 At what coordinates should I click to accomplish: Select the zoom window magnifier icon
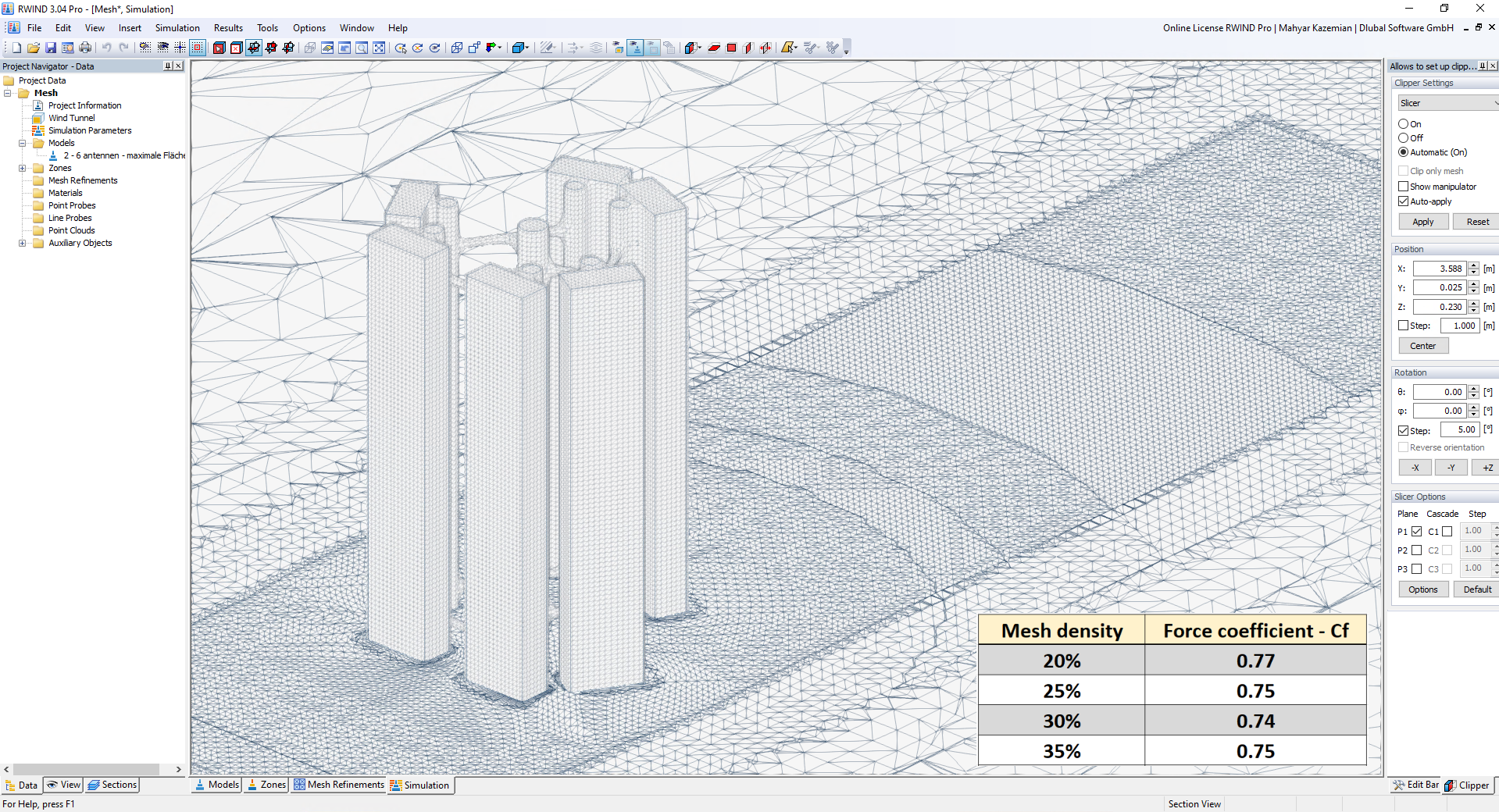click(361, 47)
